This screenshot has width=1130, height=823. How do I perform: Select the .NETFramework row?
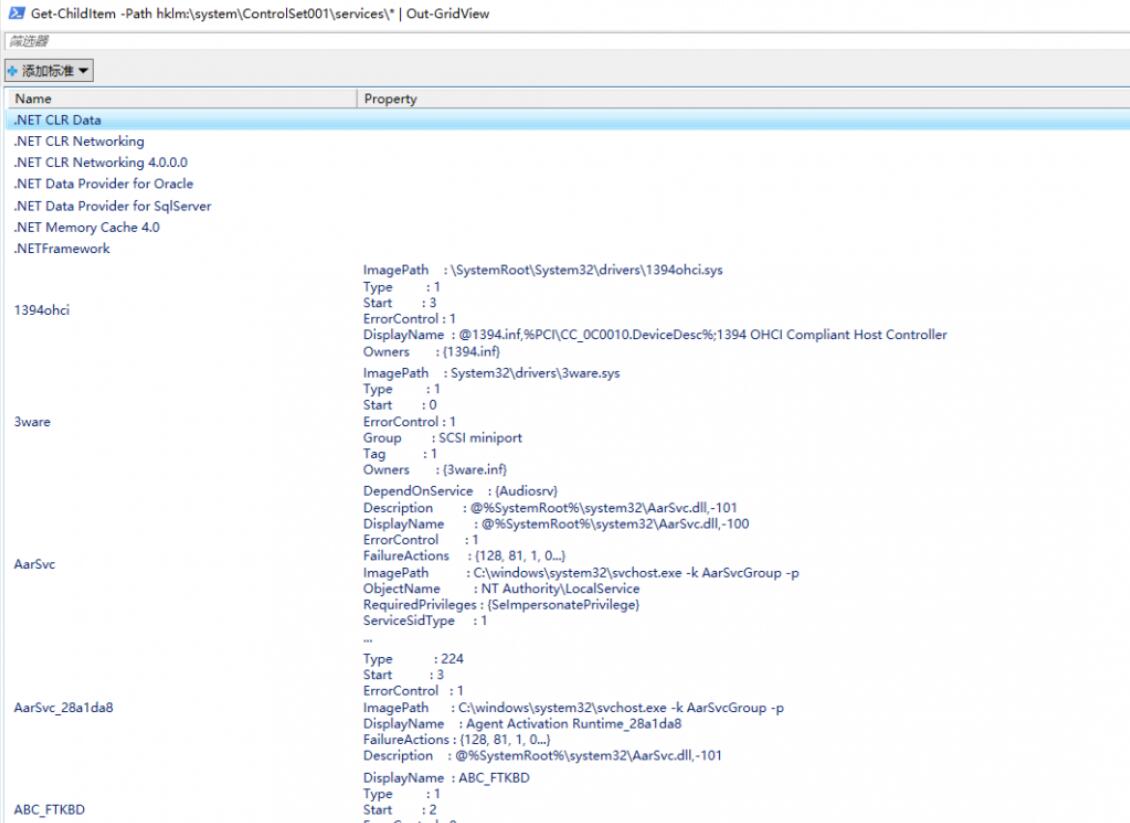[62, 249]
